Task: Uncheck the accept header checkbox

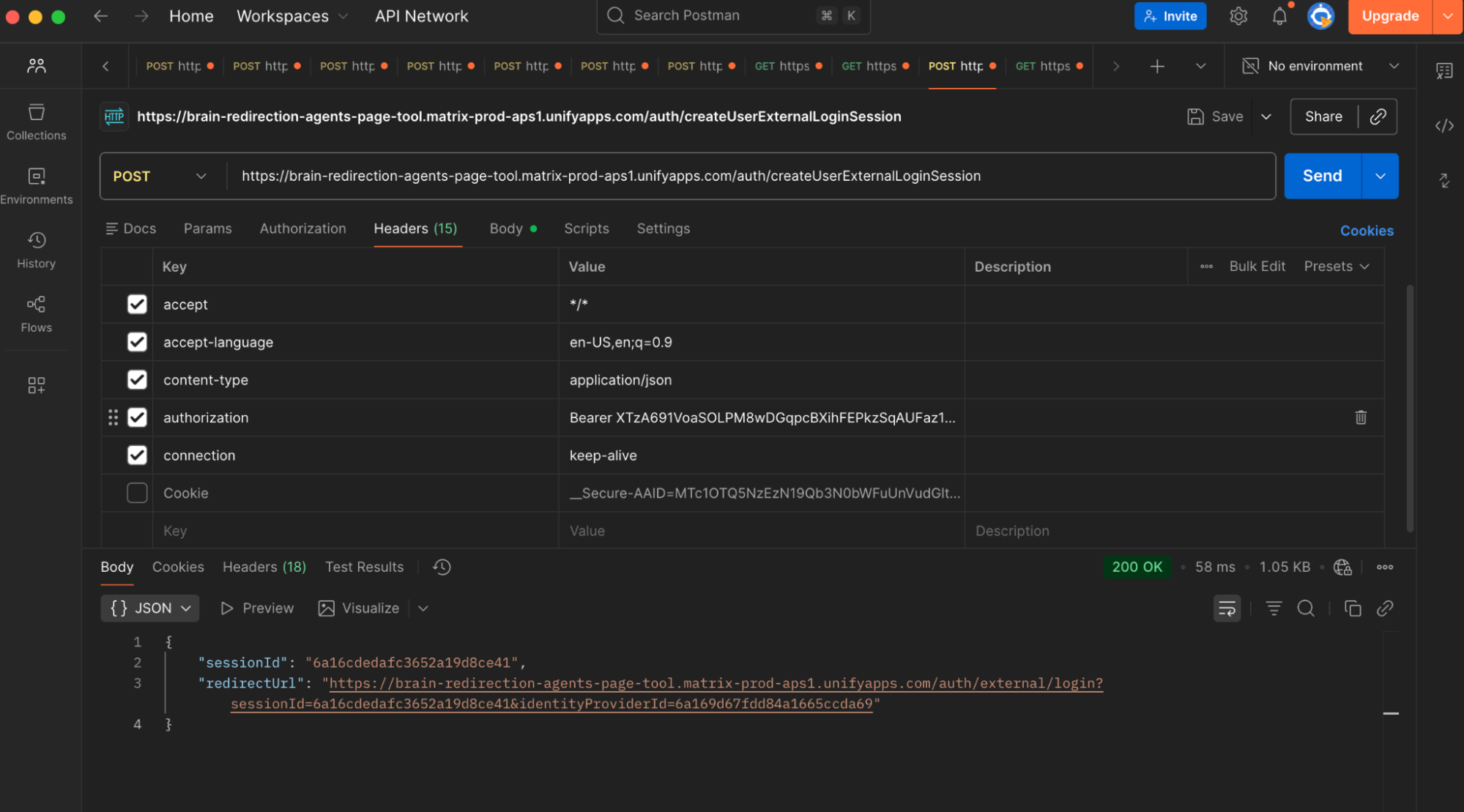Action: coord(137,305)
